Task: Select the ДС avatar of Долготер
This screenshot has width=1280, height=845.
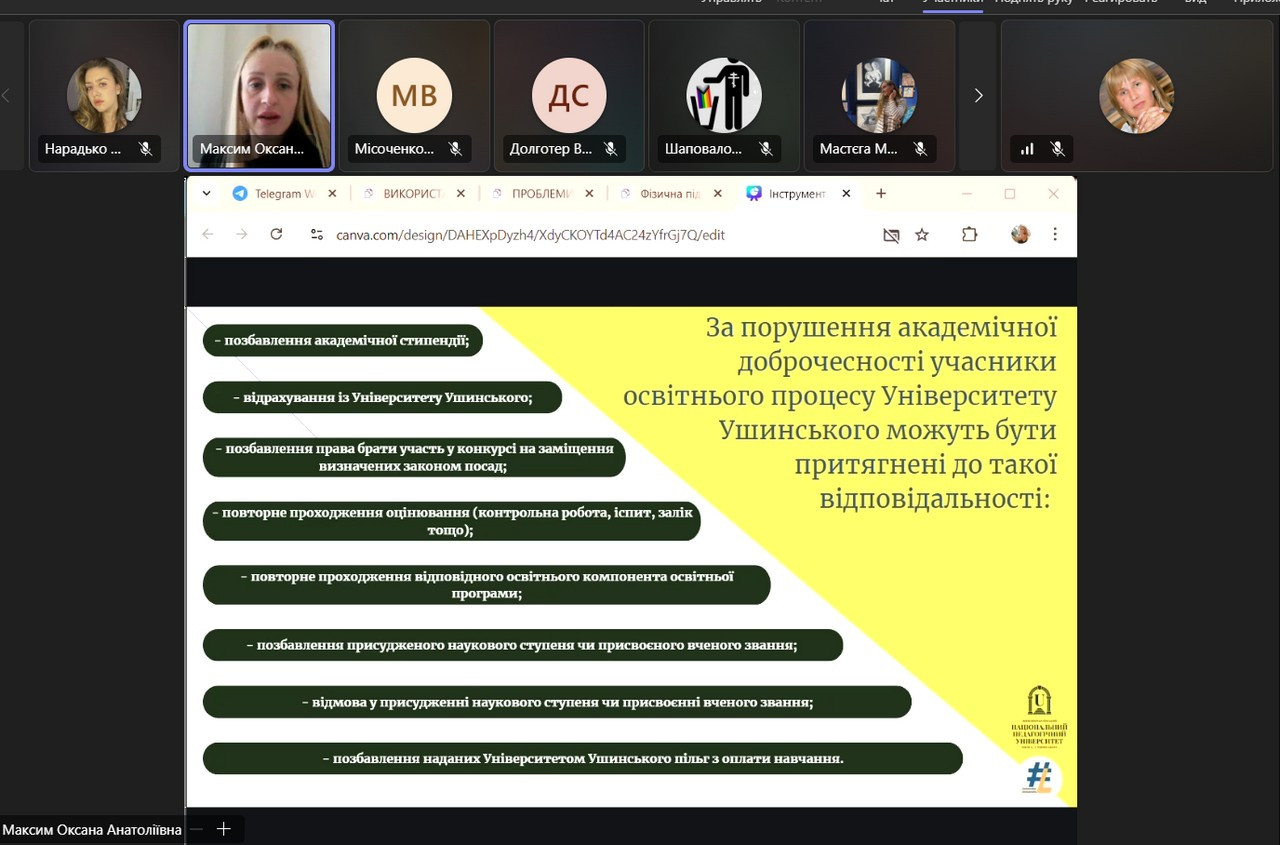Action: [569, 96]
